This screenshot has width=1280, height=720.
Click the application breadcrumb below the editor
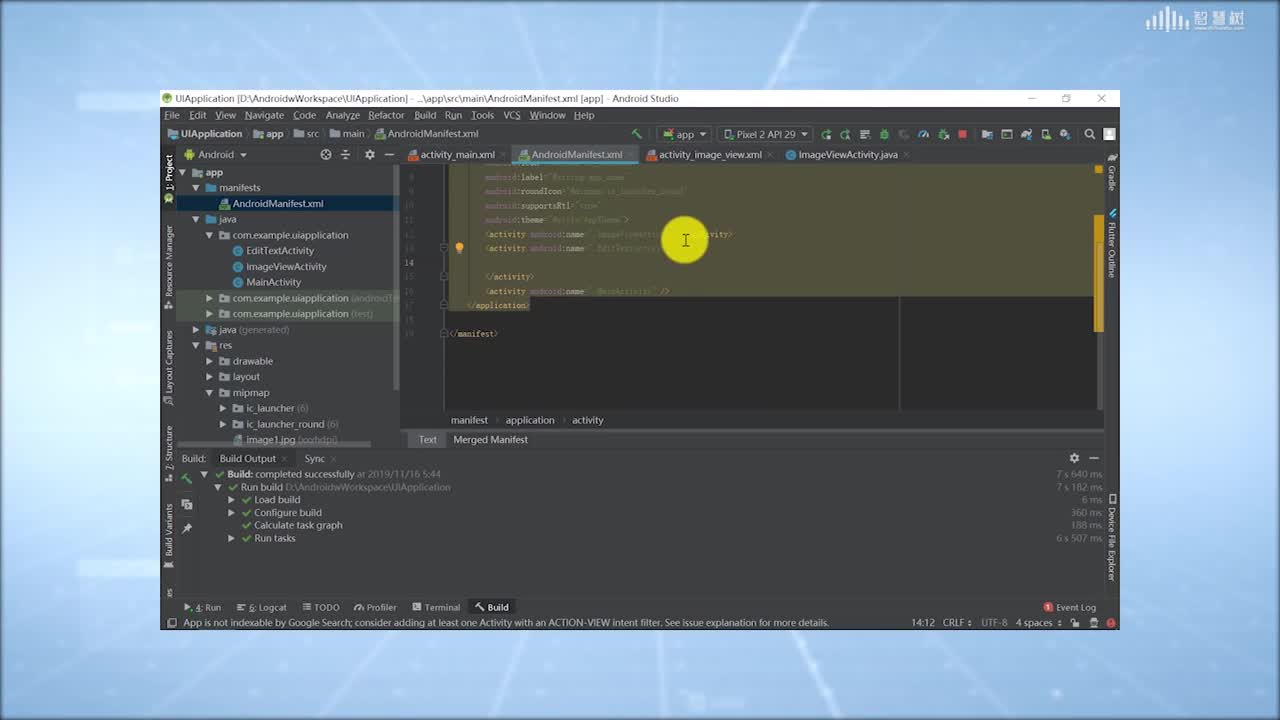click(530, 420)
